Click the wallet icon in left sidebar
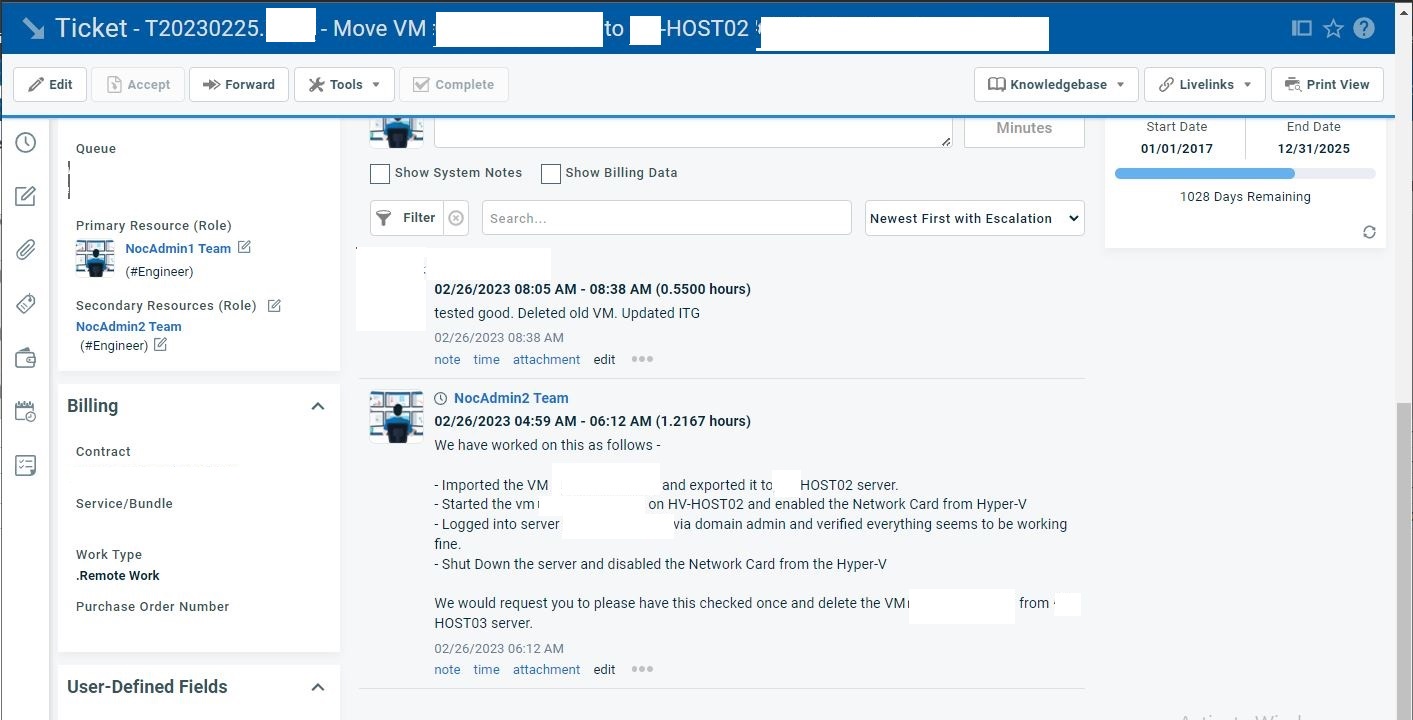Image resolution: width=1413 pixels, height=720 pixels. point(26,358)
